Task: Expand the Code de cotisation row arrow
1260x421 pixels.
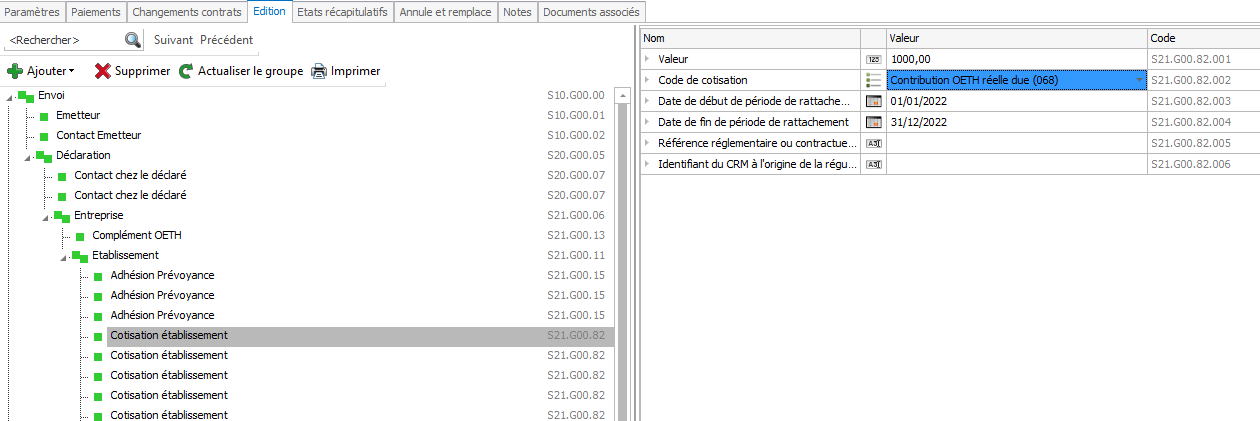Action: [648, 80]
